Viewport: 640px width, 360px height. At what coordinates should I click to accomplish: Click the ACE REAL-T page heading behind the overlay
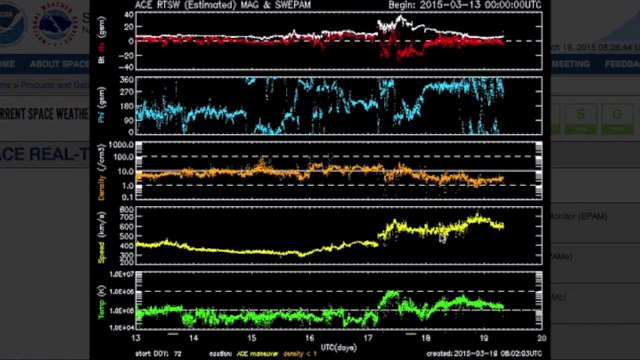click(44, 154)
